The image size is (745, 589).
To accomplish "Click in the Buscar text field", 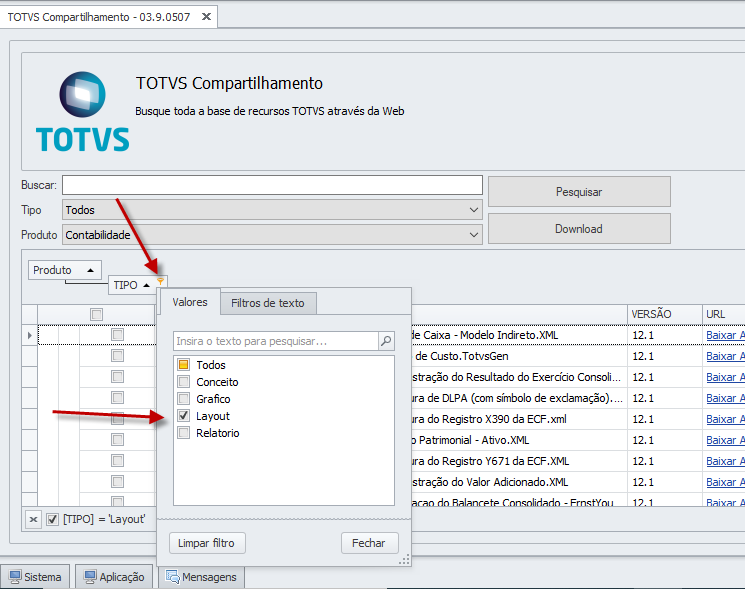I will (x=272, y=185).
